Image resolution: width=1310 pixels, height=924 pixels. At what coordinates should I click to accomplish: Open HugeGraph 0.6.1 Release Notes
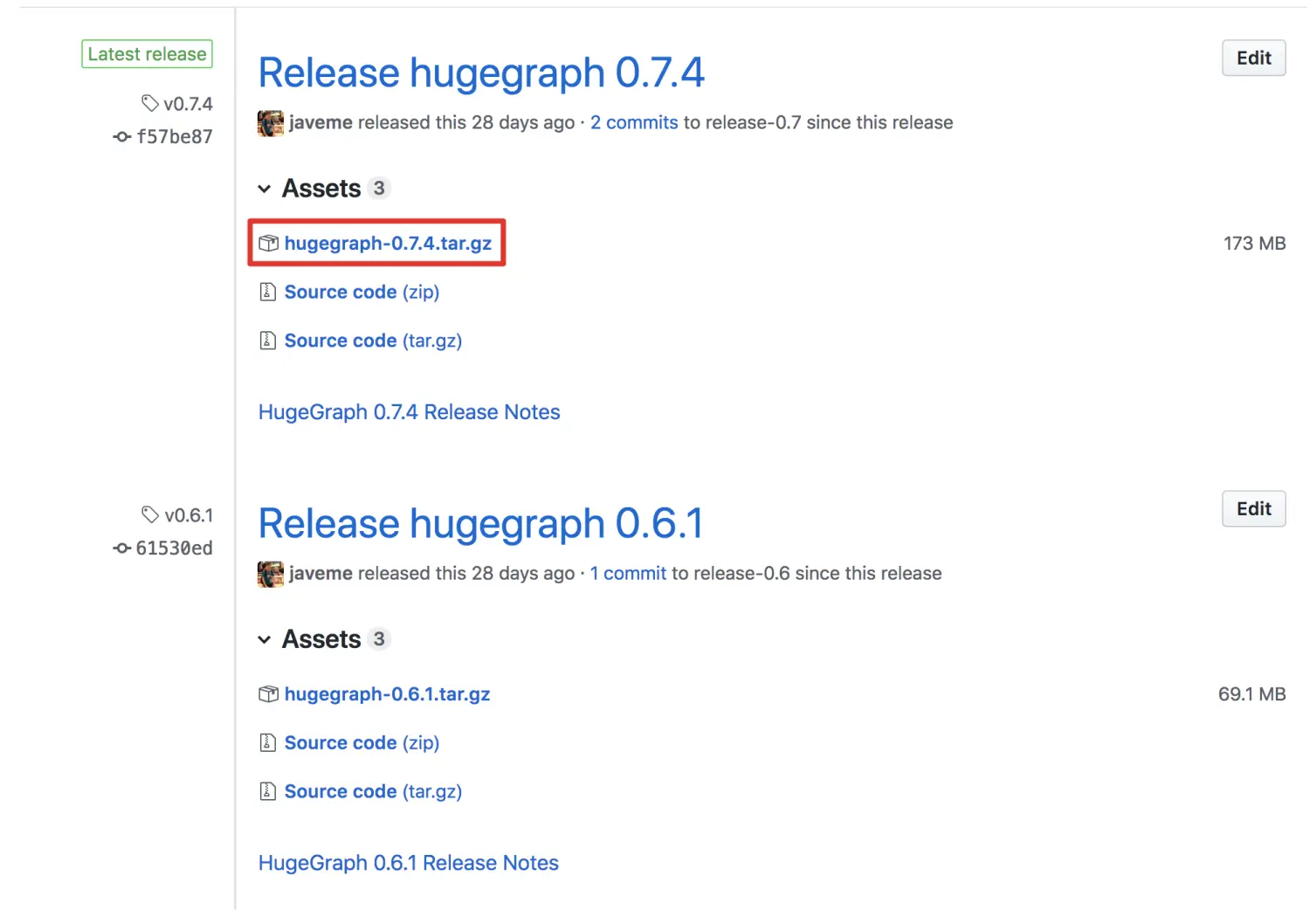pyautogui.click(x=408, y=863)
